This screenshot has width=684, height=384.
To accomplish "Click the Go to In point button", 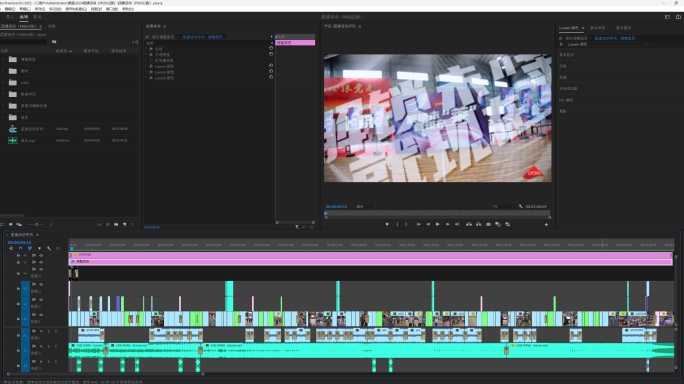I will tap(418, 224).
